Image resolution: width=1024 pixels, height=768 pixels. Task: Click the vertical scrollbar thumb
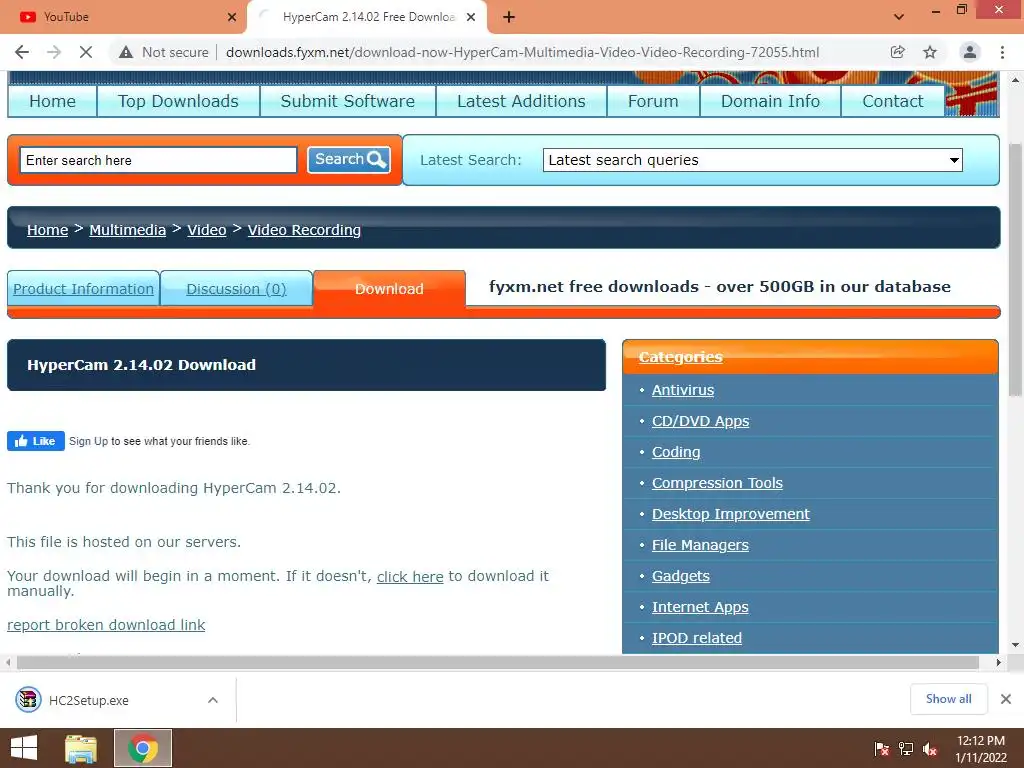(1016, 269)
